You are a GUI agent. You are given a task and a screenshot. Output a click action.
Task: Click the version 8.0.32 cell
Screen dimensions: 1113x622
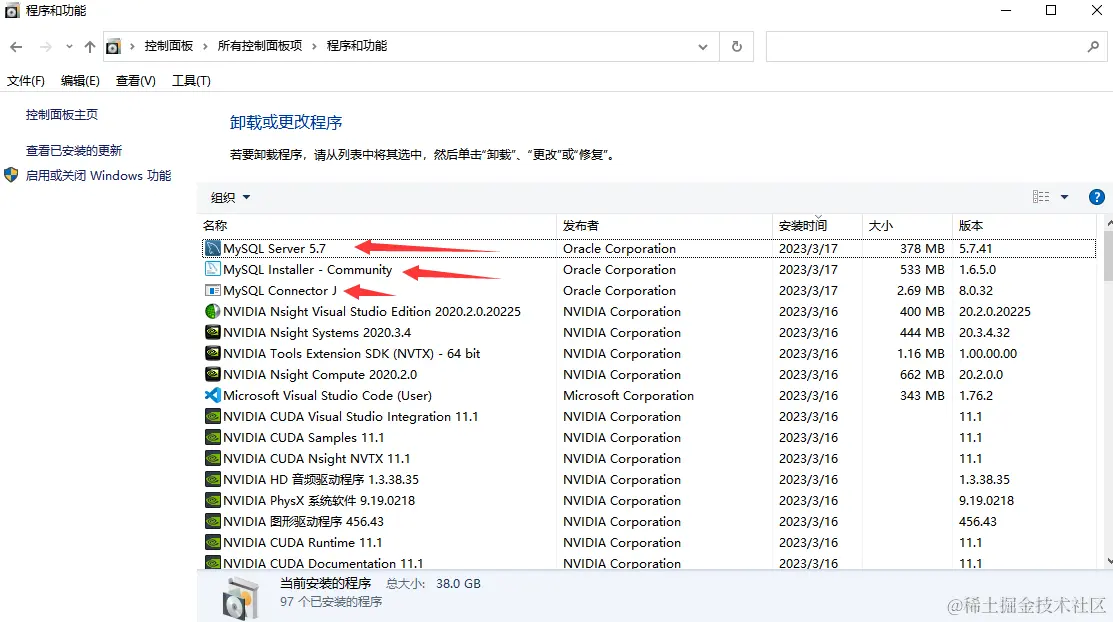point(975,290)
